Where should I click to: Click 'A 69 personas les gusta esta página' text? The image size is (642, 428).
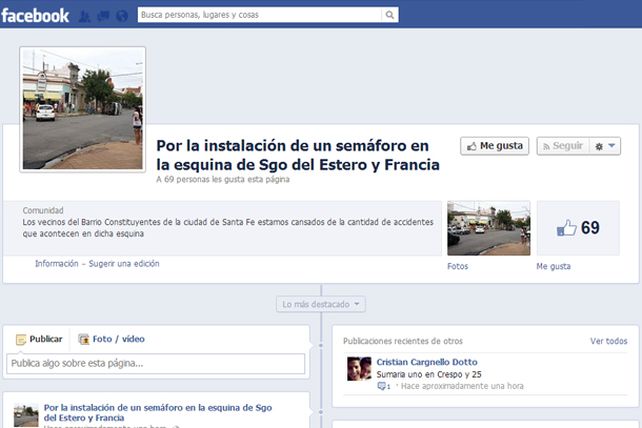tap(223, 179)
